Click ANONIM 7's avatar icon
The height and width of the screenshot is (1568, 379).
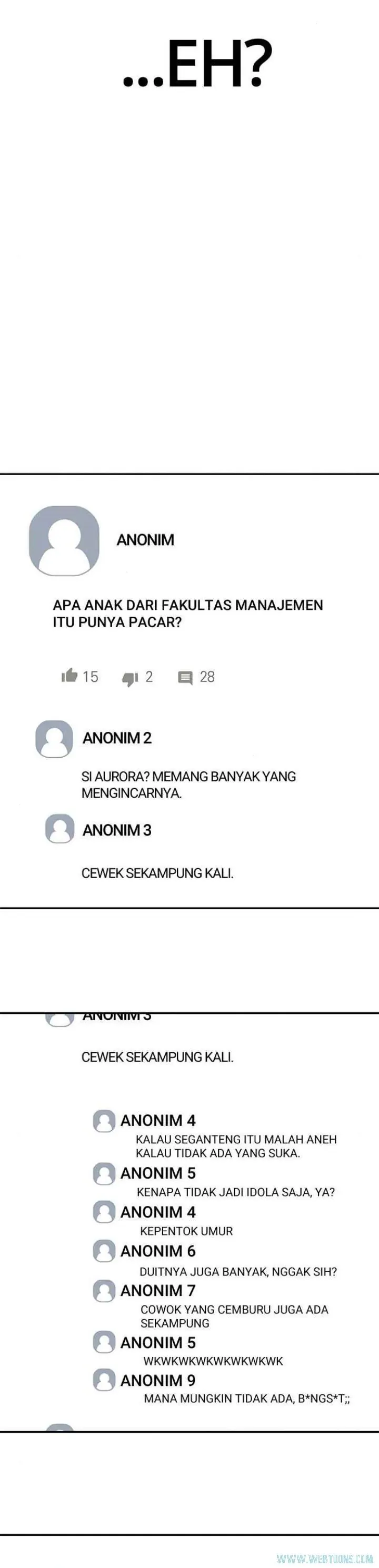point(104,1290)
